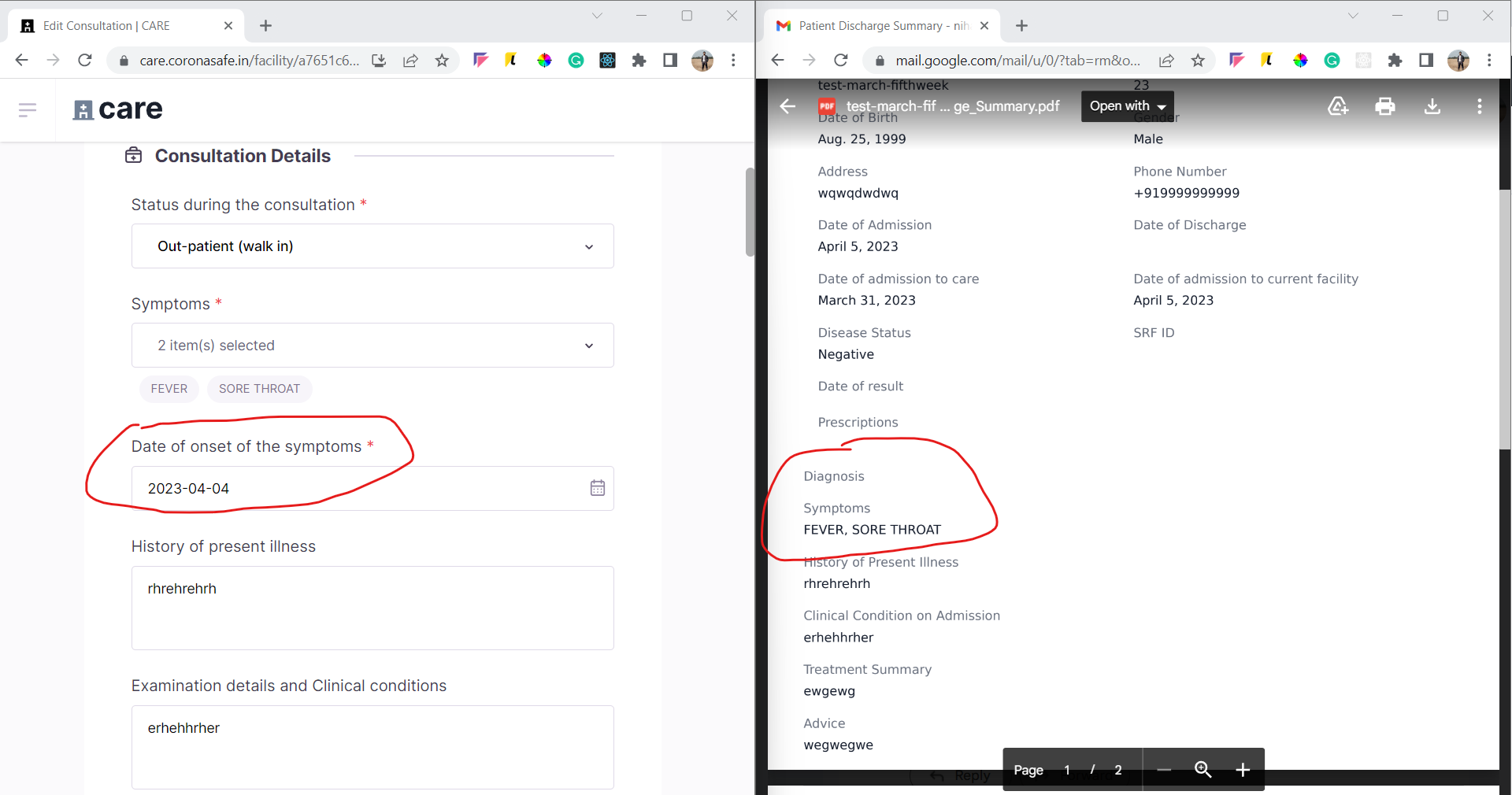Open the Status during consultation dropdown
The width and height of the screenshot is (1512, 795).
coord(372,246)
